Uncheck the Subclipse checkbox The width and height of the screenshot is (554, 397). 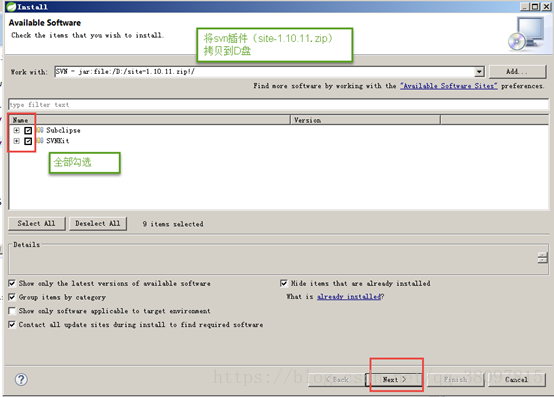pos(28,131)
